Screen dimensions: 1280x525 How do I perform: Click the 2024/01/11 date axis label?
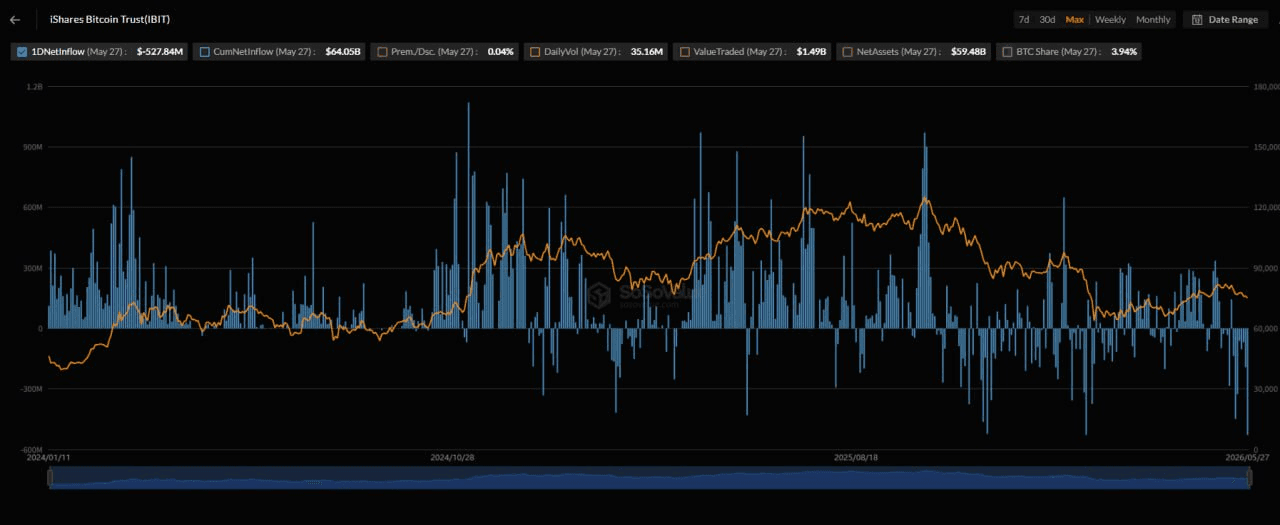click(49, 457)
